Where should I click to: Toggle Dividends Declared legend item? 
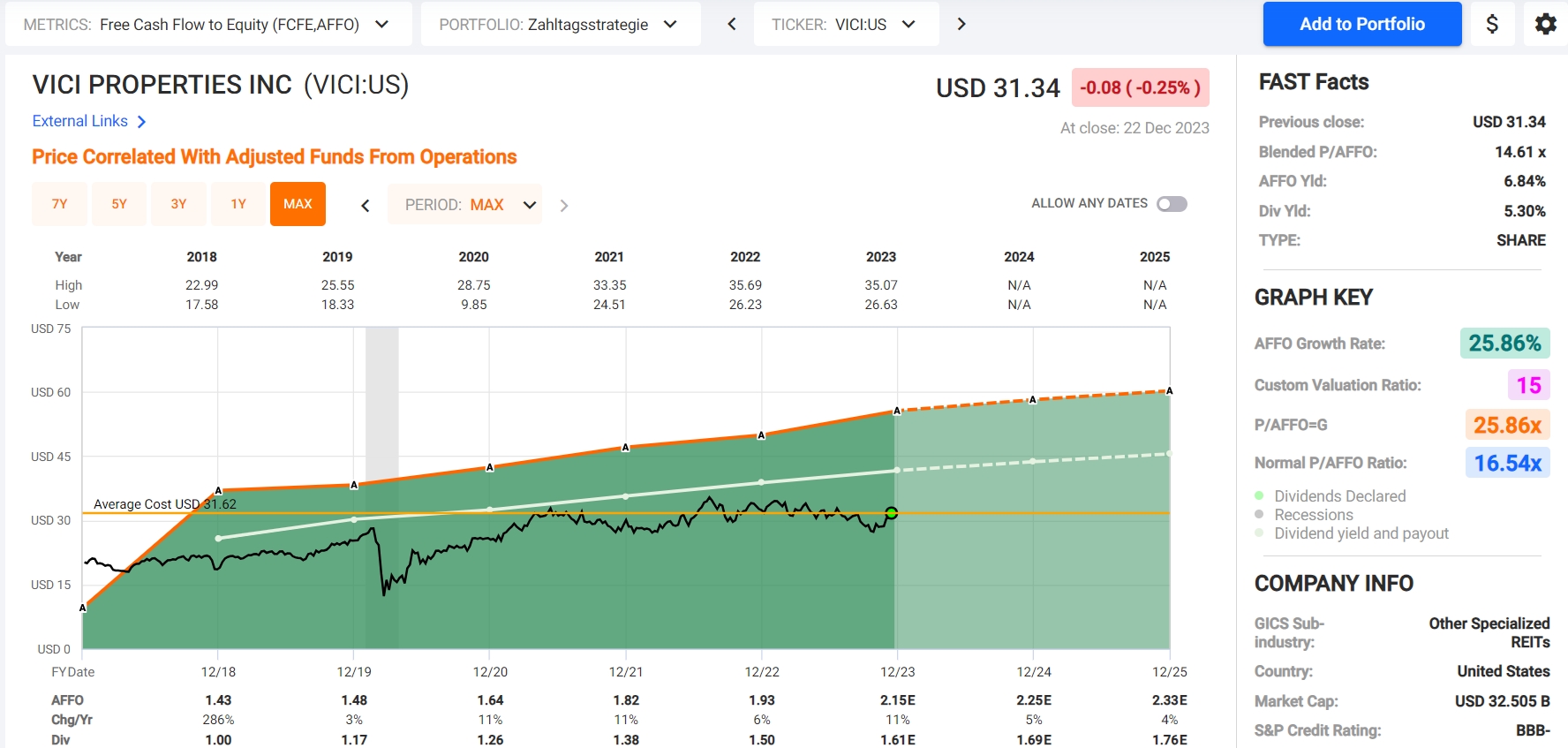1331,496
